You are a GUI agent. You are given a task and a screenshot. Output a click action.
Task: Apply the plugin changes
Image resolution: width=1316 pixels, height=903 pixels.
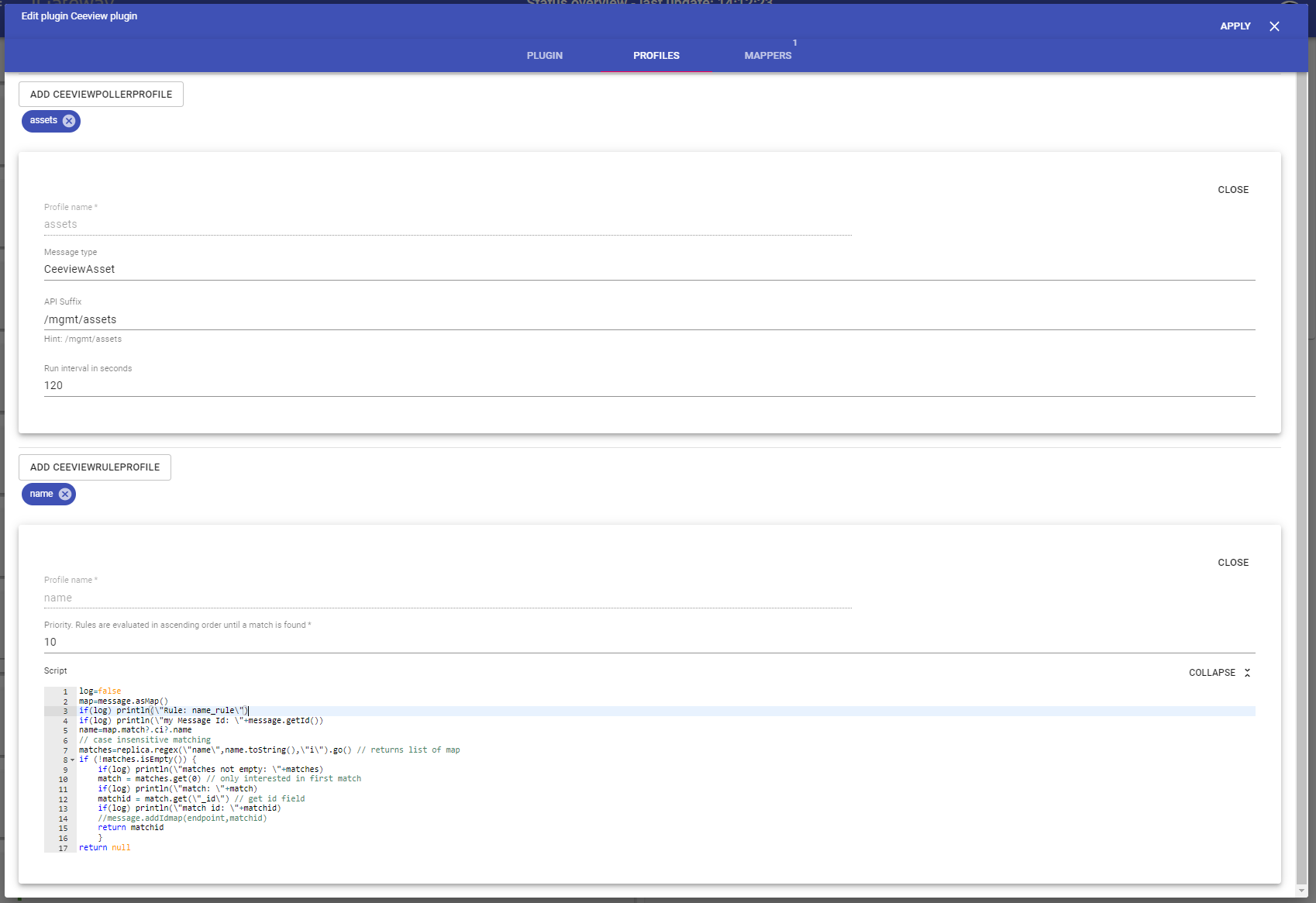click(x=1235, y=26)
